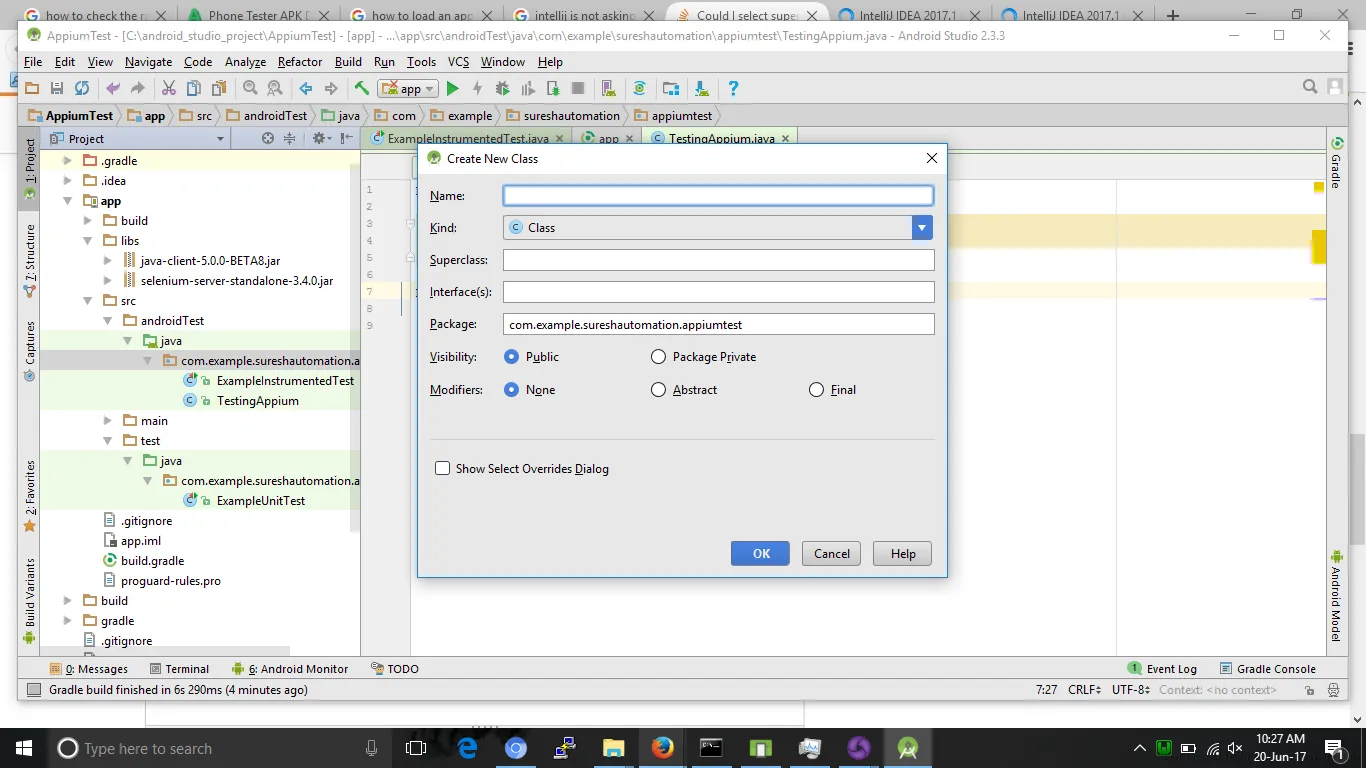The image size is (1366, 768).
Task: Select the None modifier radio button
Action: point(512,390)
